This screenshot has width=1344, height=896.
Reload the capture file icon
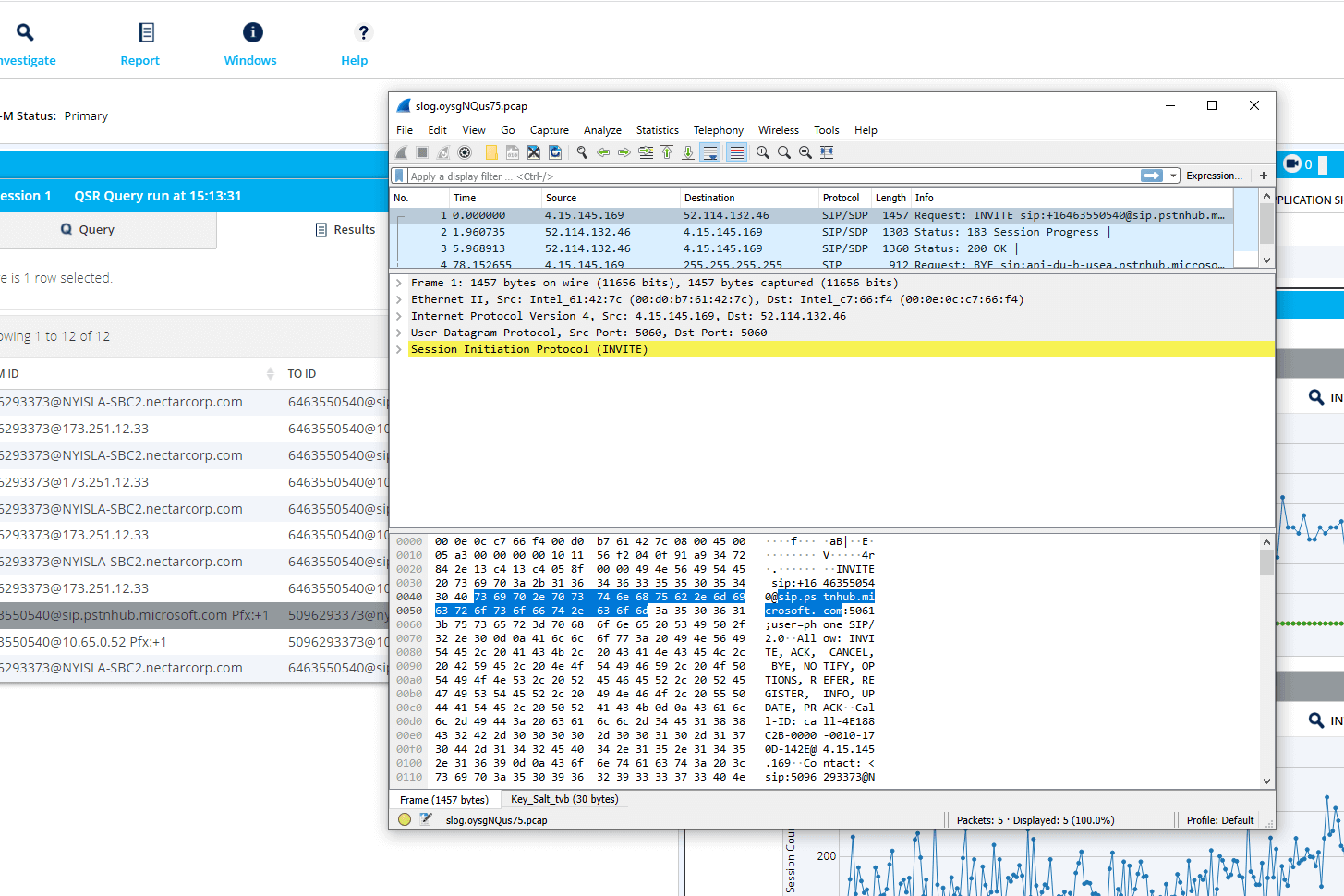(x=555, y=152)
